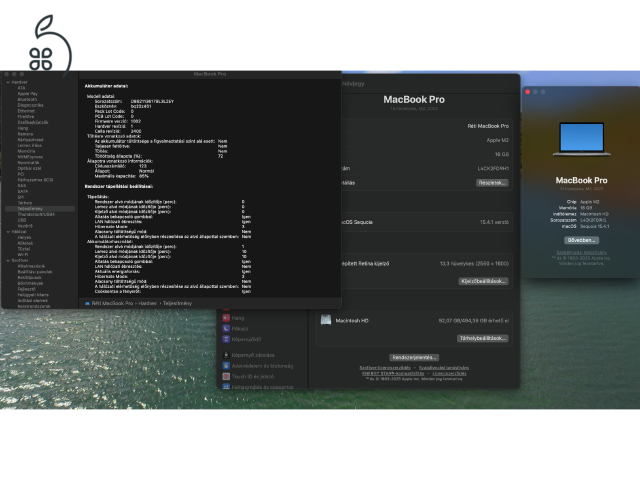Select Optikai szál in the hardware list

[29, 168]
